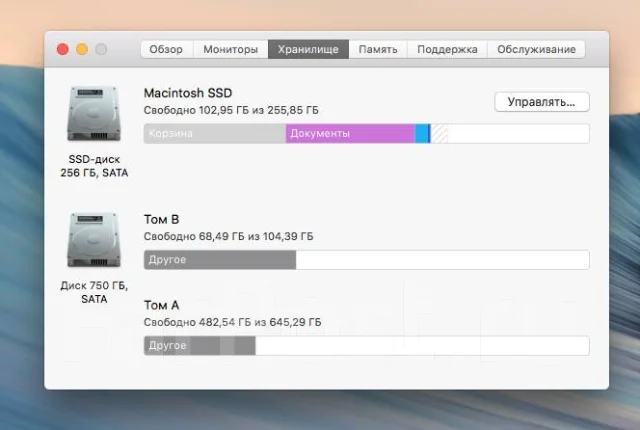Click the Macintosh SSD volume name
Viewport: 640px width, 430px height.
[188, 93]
